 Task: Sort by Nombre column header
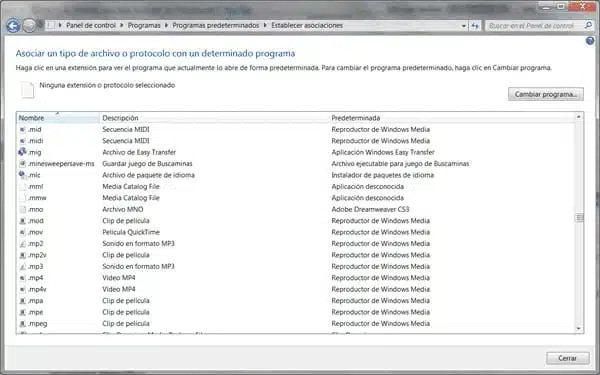click(x=58, y=118)
